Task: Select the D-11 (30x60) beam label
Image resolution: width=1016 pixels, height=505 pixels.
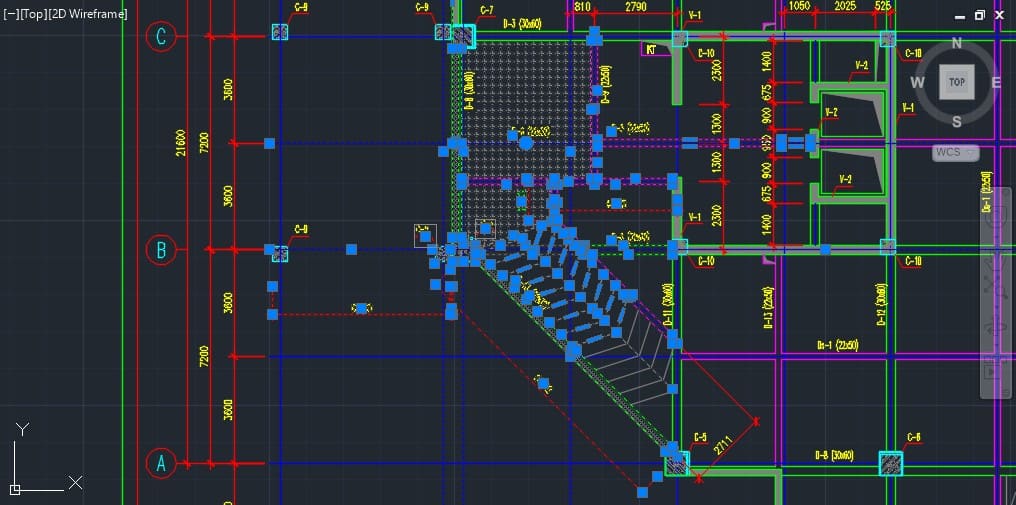Action: 668,304
